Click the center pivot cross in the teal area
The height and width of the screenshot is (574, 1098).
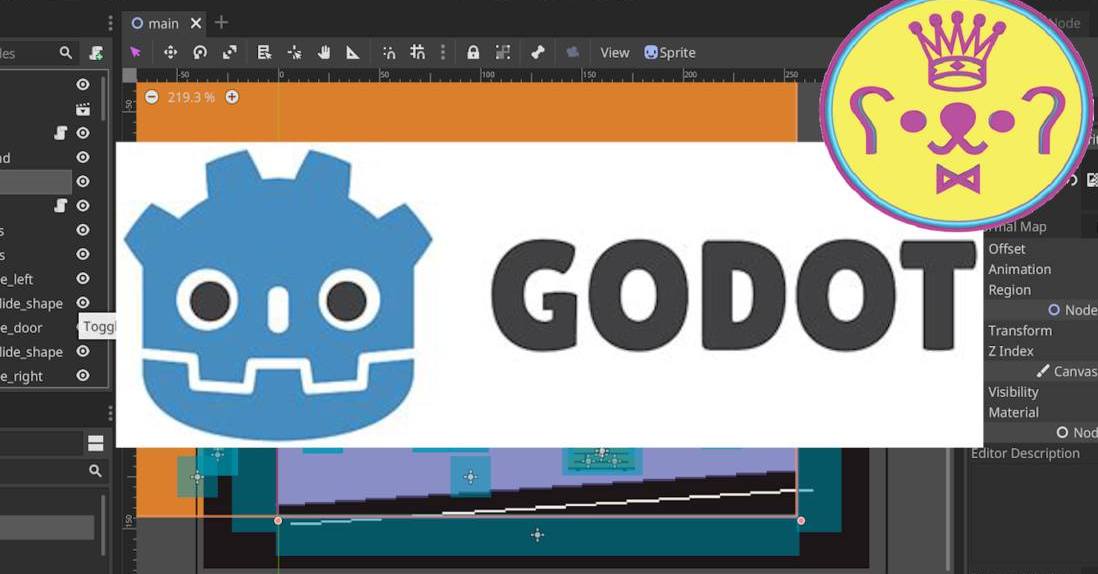tap(537, 535)
